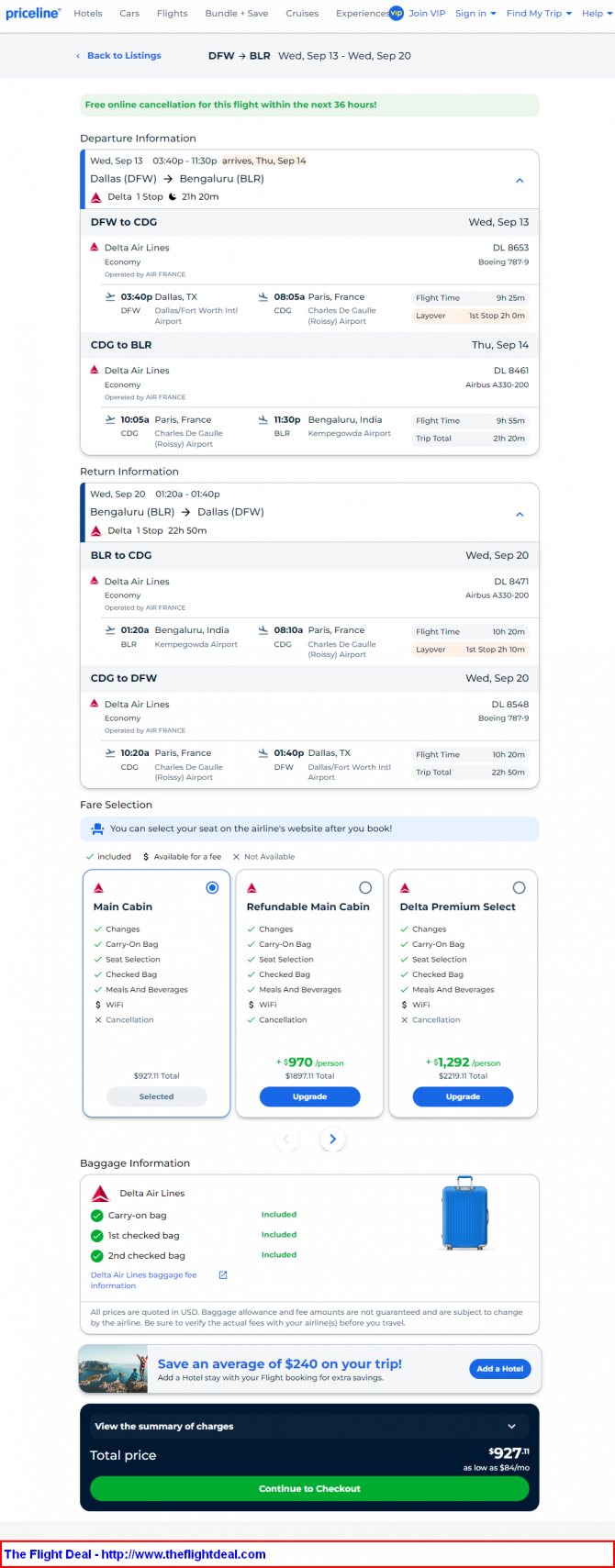
Task: Click the Delta logo on Premium Select card
Action: pos(406,887)
